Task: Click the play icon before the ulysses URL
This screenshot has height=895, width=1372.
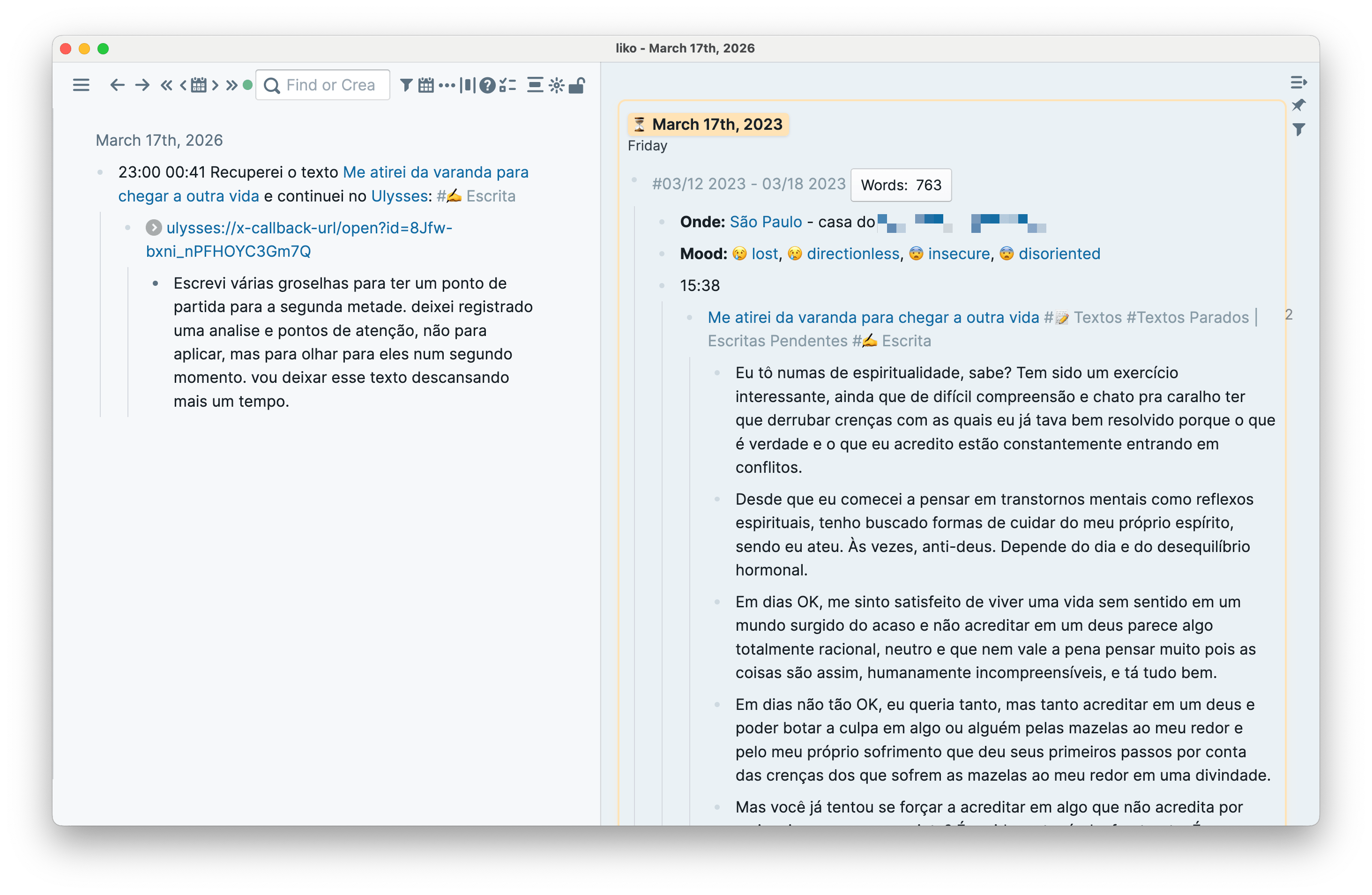Action: click(x=153, y=228)
